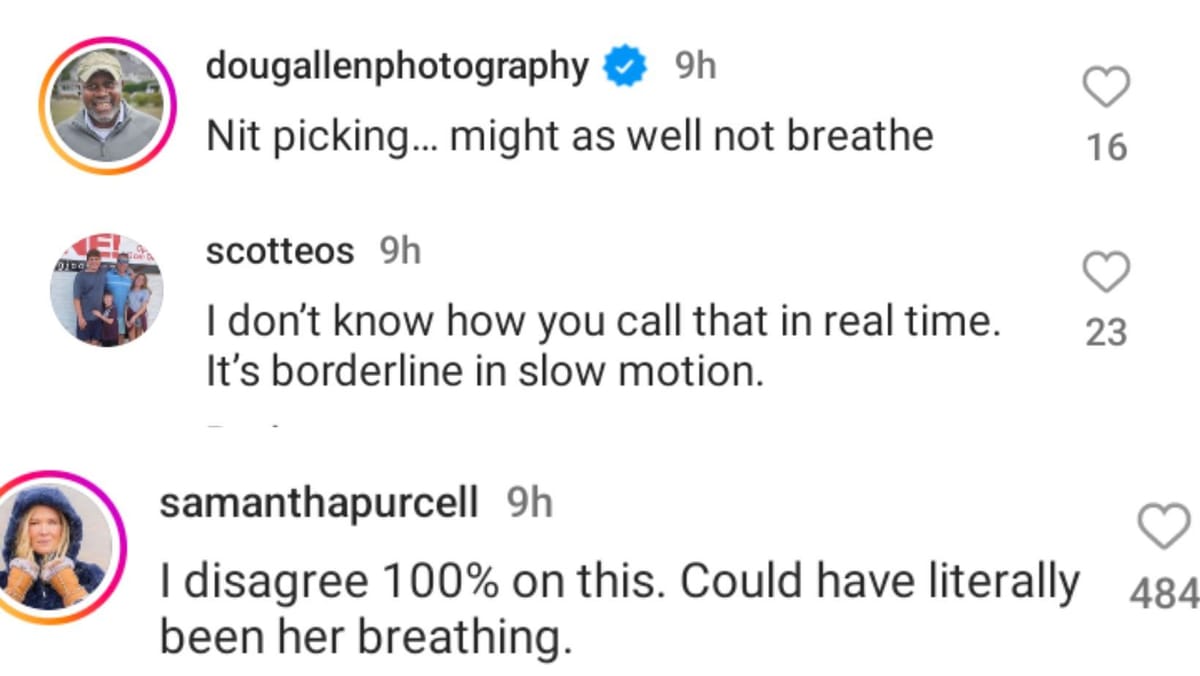
Task: Open scotteos's family profile photo
Action: tap(106, 291)
